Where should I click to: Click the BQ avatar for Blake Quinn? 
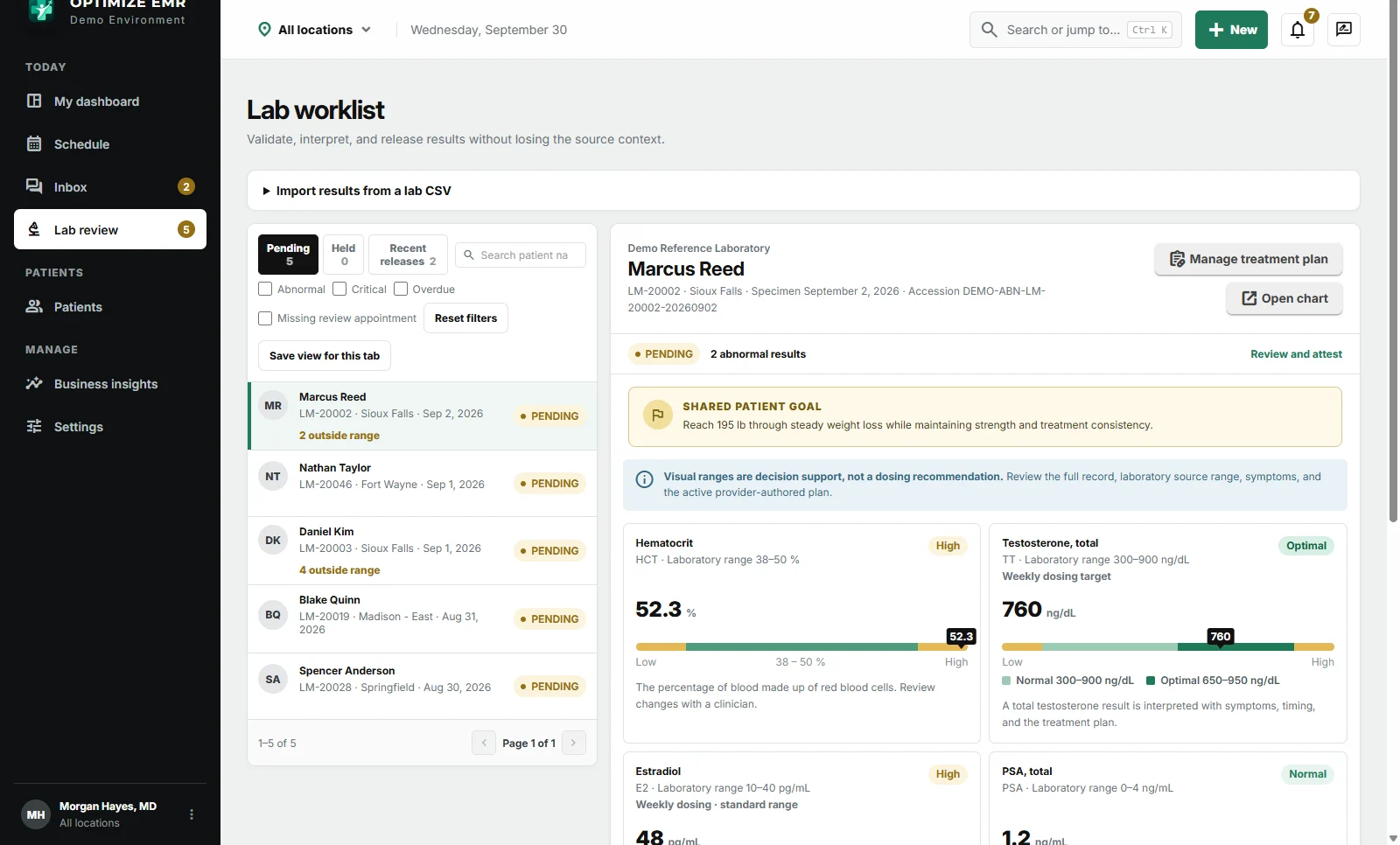[273, 615]
